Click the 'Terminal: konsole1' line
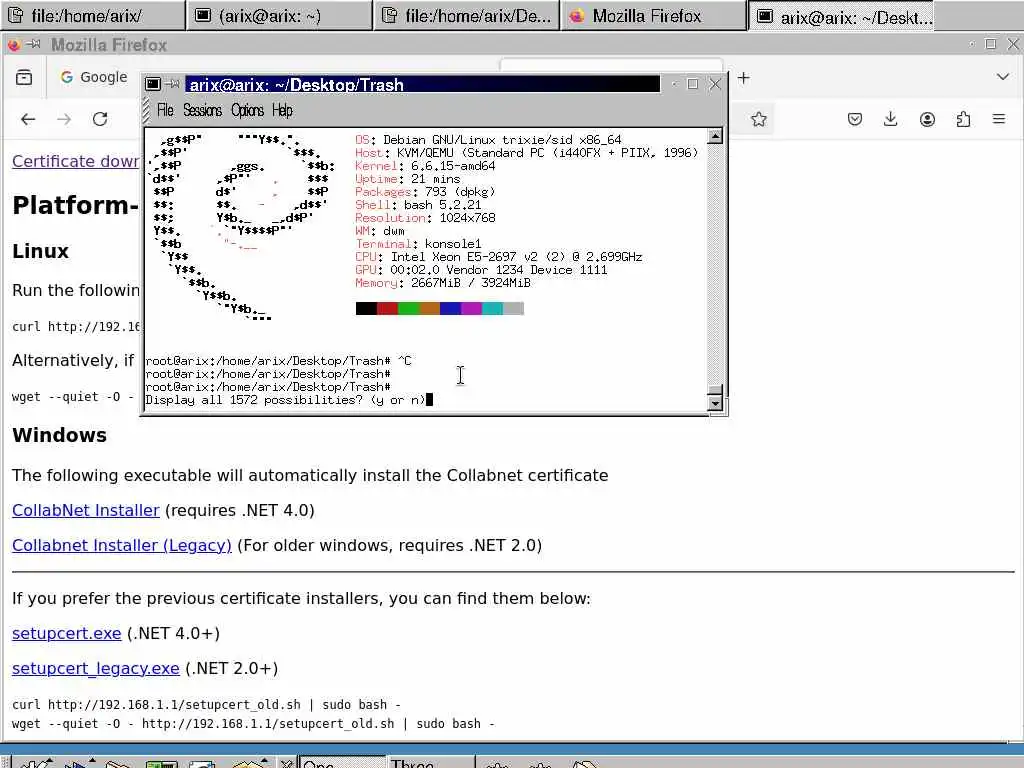 pos(418,244)
